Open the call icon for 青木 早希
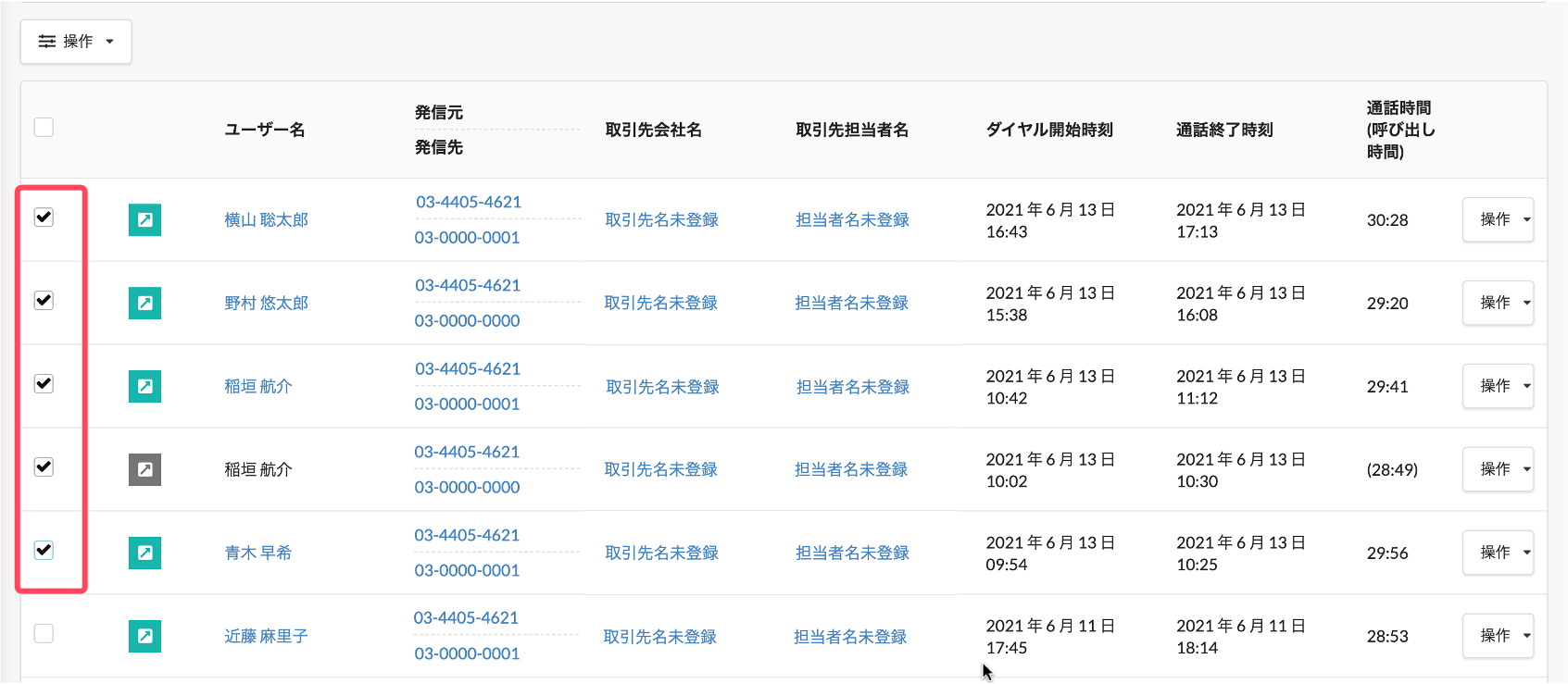 click(x=144, y=553)
